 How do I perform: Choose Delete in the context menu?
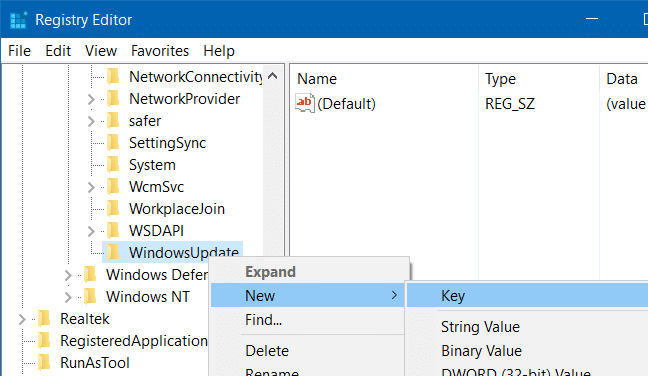coord(307,351)
